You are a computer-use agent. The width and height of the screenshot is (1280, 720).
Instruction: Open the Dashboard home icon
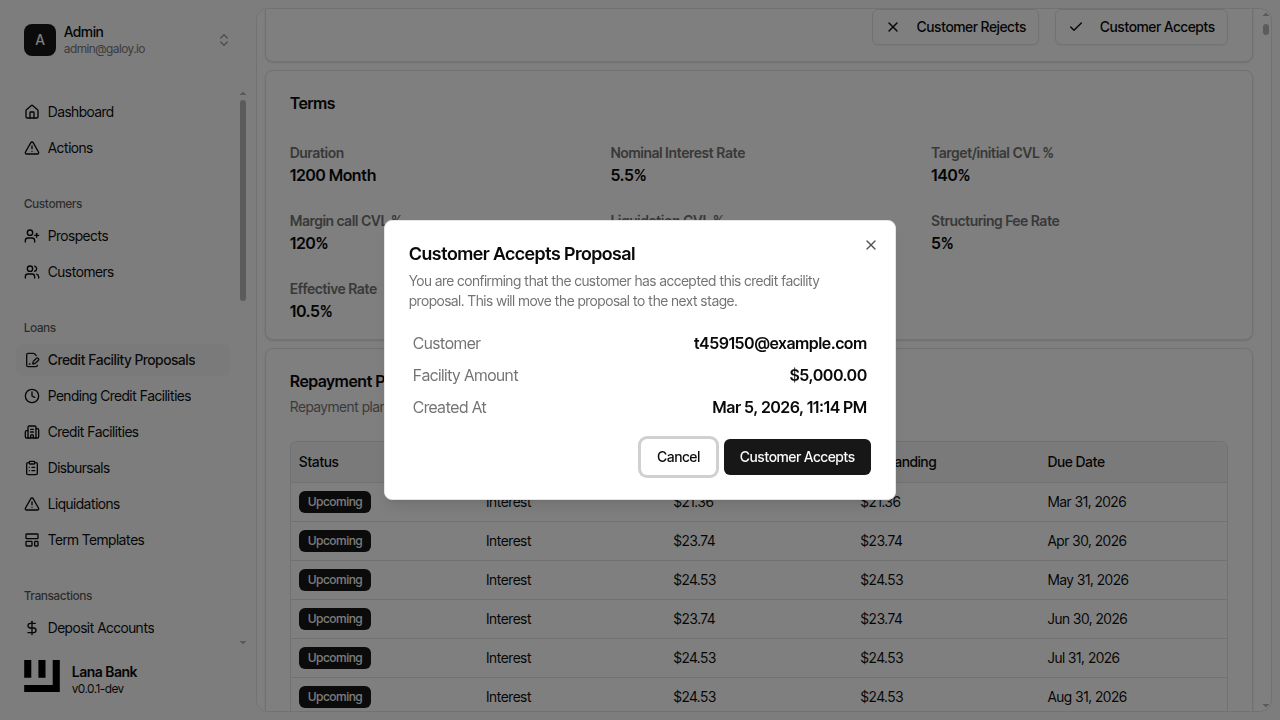tap(32, 111)
